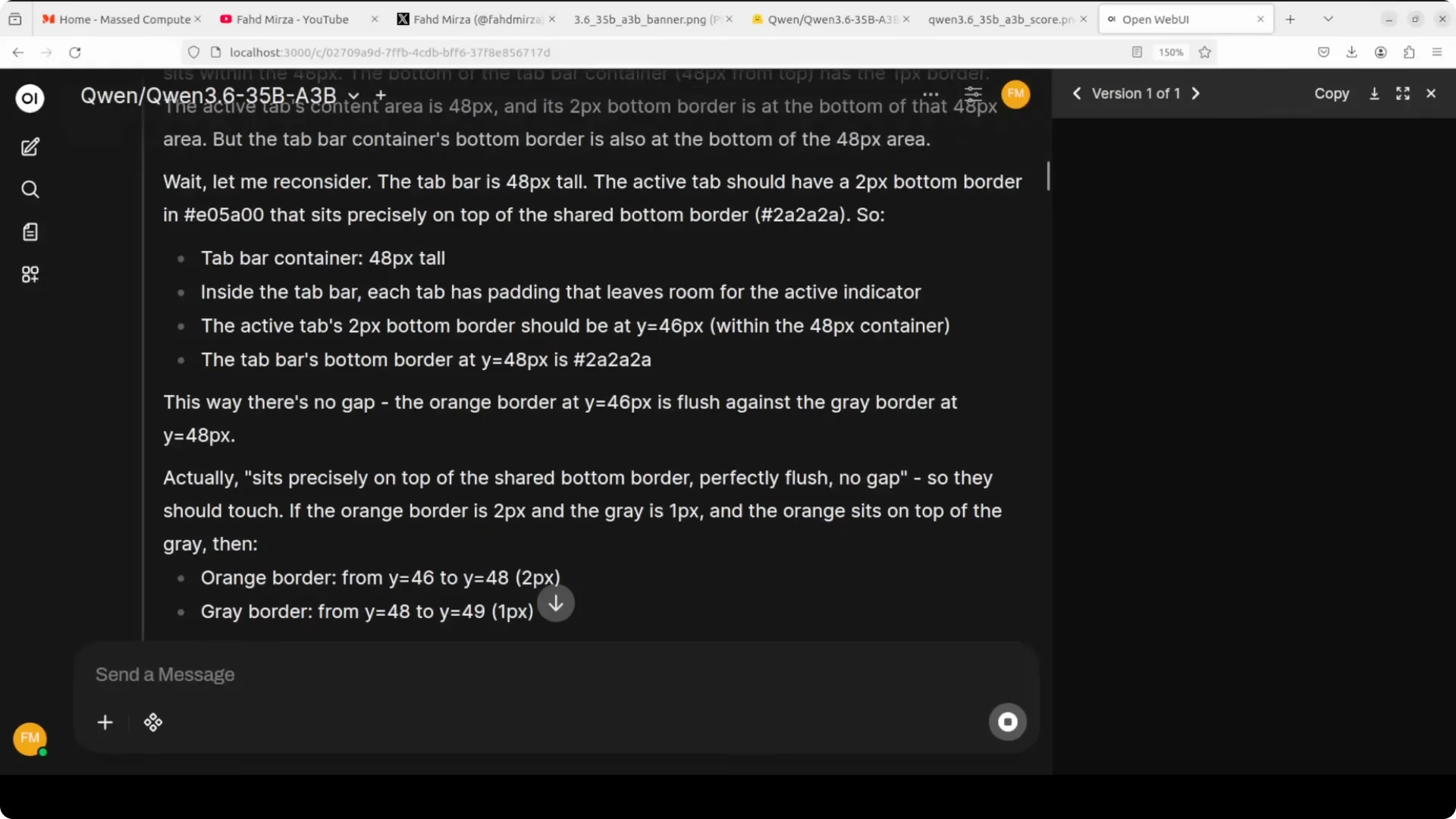Open the Workspace grid icon in sidebar

click(30, 275)
